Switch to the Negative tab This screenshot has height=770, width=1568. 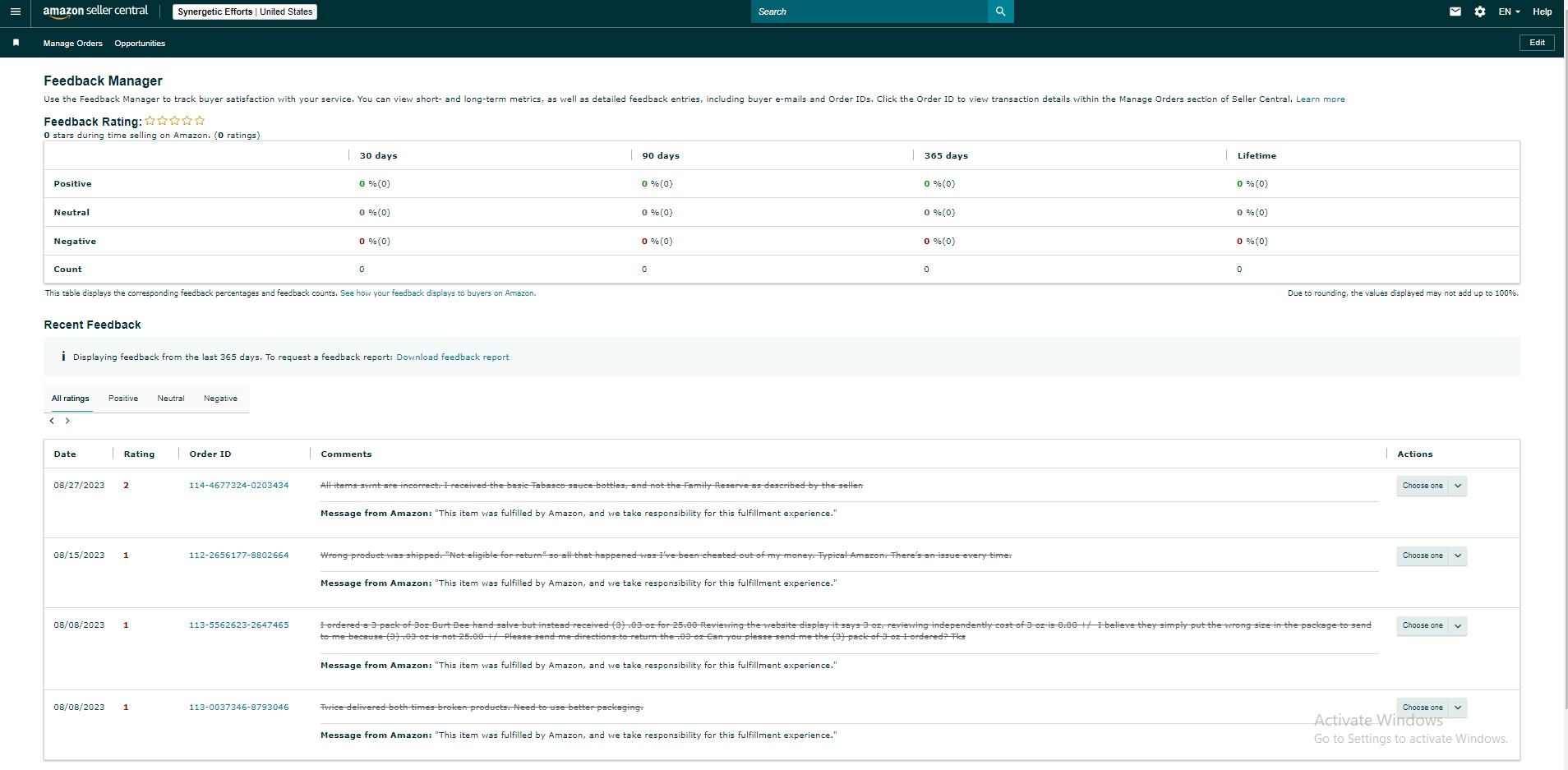(x=220, y=399)
